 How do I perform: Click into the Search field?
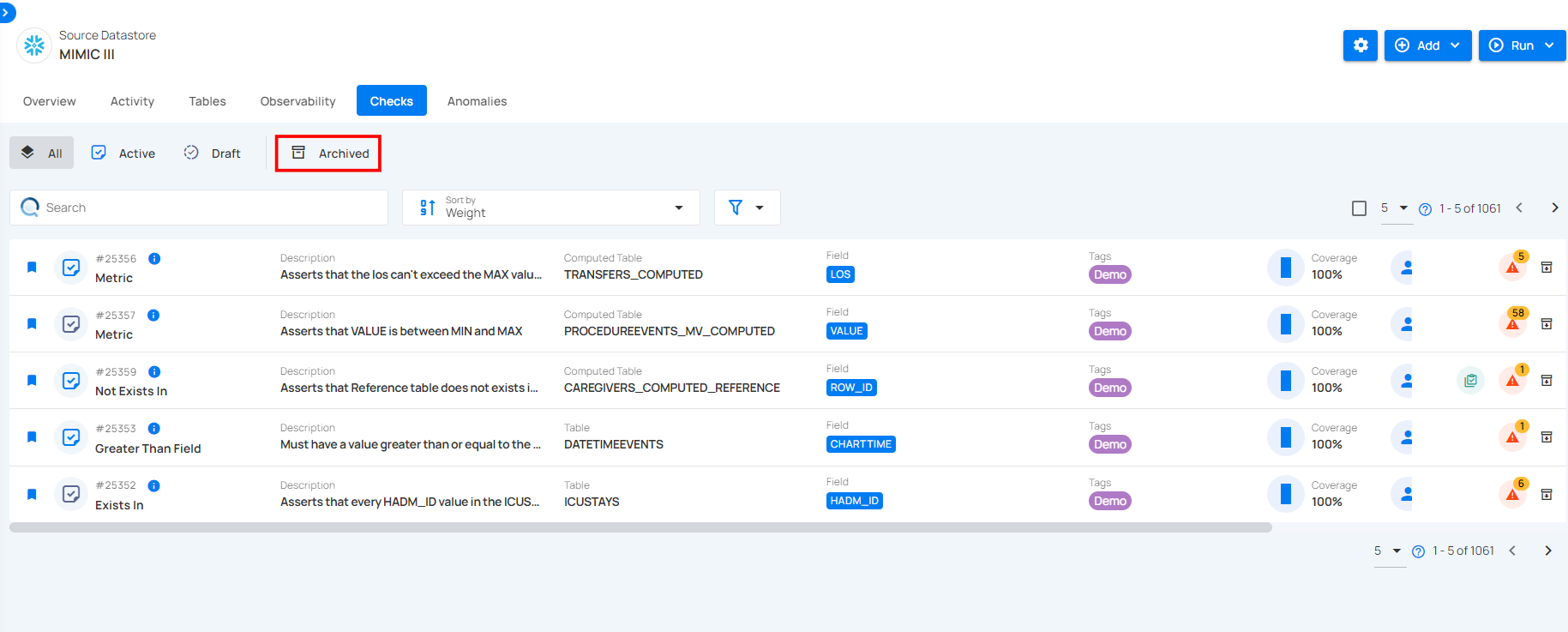[x=199, y=208]
